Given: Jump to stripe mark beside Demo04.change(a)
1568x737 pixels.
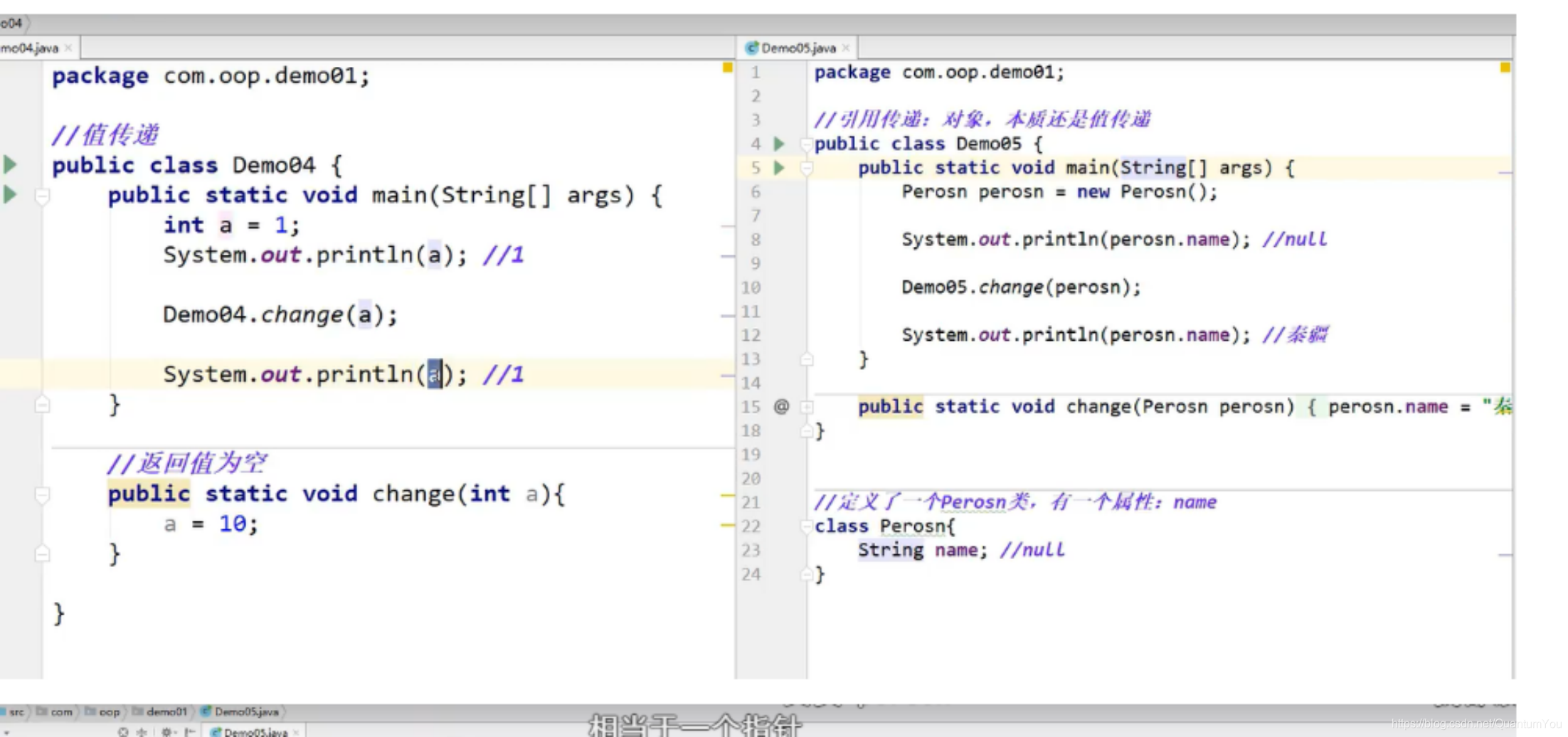Looking at the screenshot, I should coord(727,315).
